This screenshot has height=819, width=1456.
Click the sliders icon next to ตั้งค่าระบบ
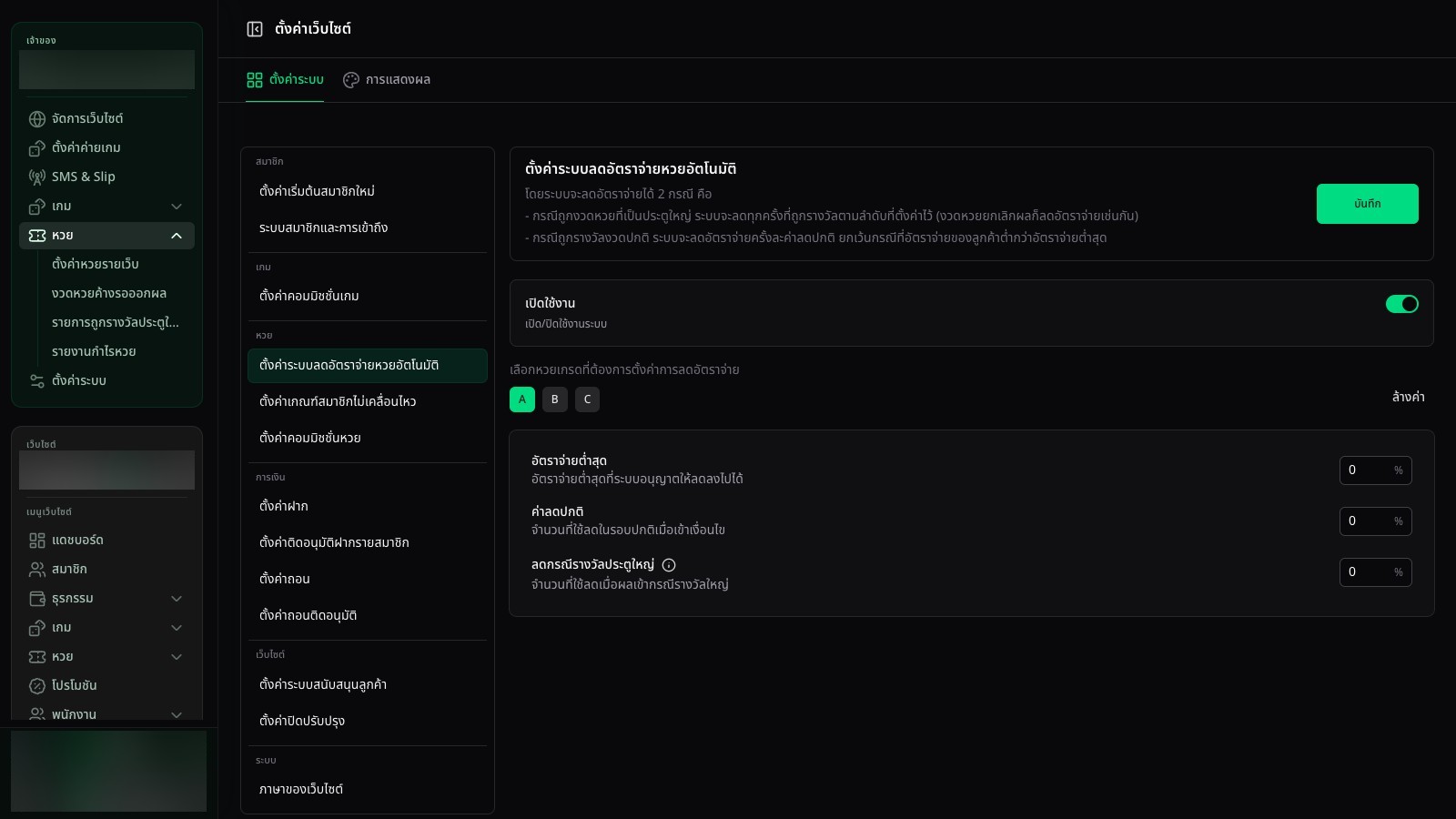pyautogui.click(x=37, y=381)
